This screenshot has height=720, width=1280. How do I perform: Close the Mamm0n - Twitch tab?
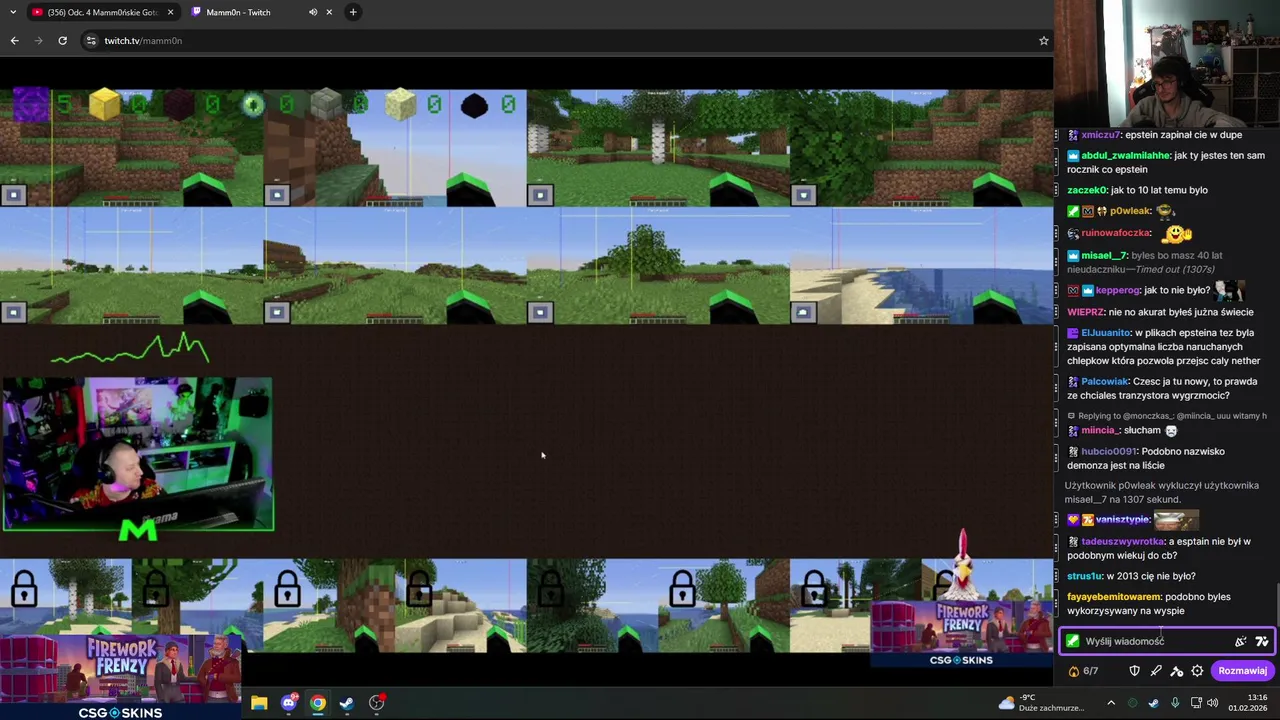329,12
